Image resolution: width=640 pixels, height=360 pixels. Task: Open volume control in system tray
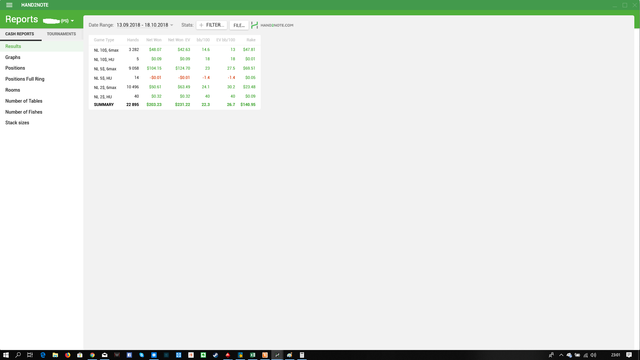[x=593, y=355]
